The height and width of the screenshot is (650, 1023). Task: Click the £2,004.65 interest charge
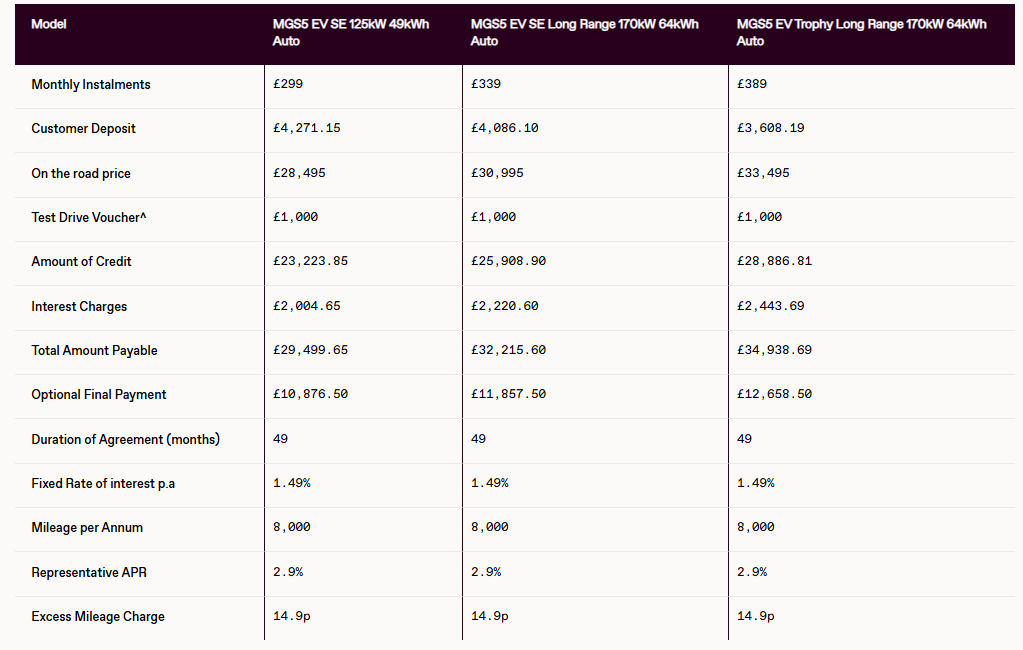click(x=307, y=306)
